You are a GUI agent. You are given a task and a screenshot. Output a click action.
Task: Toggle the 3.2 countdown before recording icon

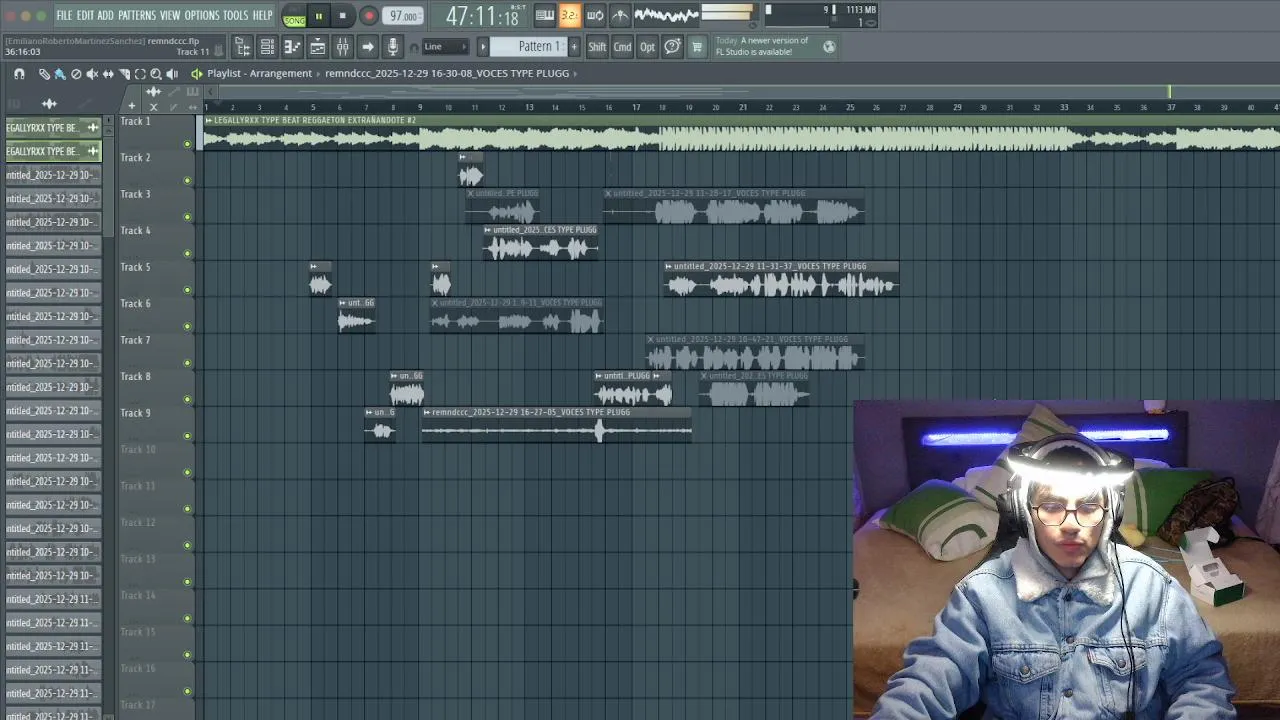coord(569,15)
